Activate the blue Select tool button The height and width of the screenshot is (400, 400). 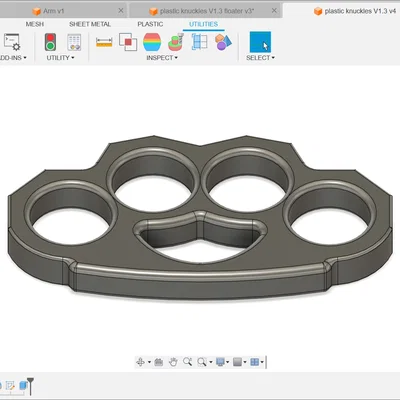pyautogui.click(x=260, y=42)
